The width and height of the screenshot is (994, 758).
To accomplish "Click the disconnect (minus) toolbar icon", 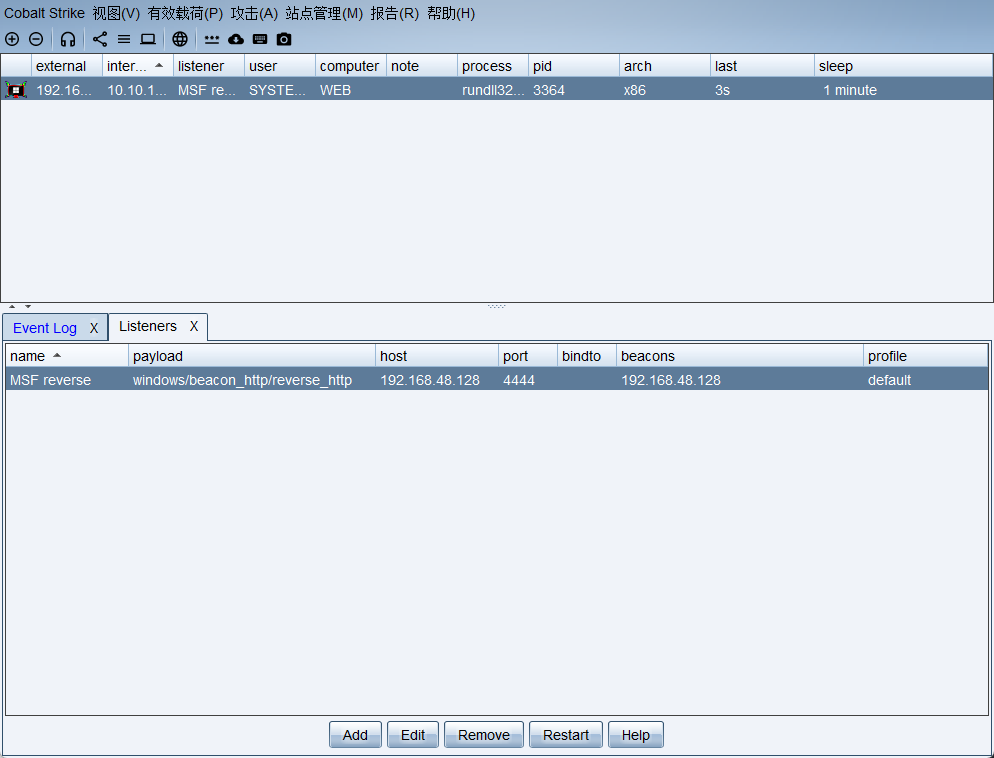I will pos(36,39).
